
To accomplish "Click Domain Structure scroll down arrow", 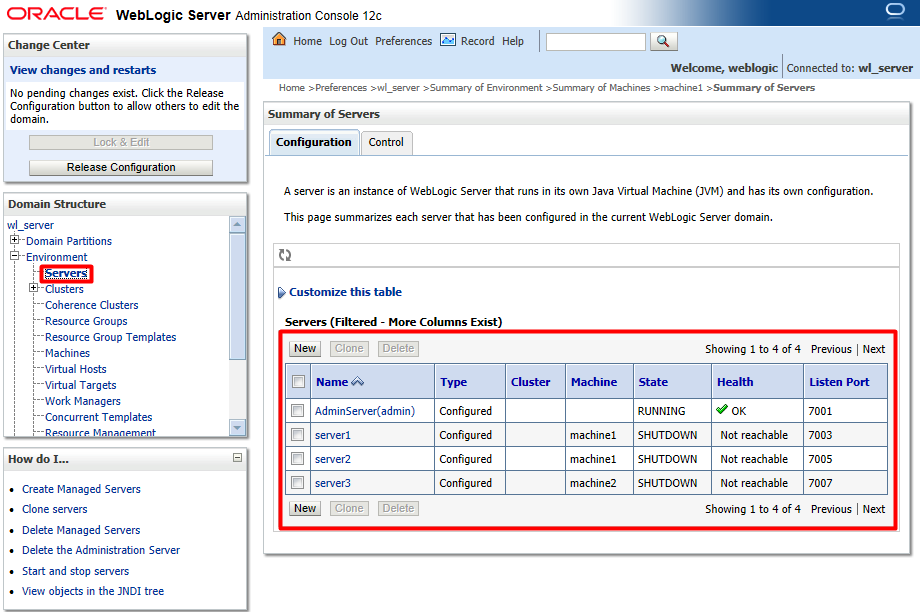I will pyautogui.click(x=237, y=427).
